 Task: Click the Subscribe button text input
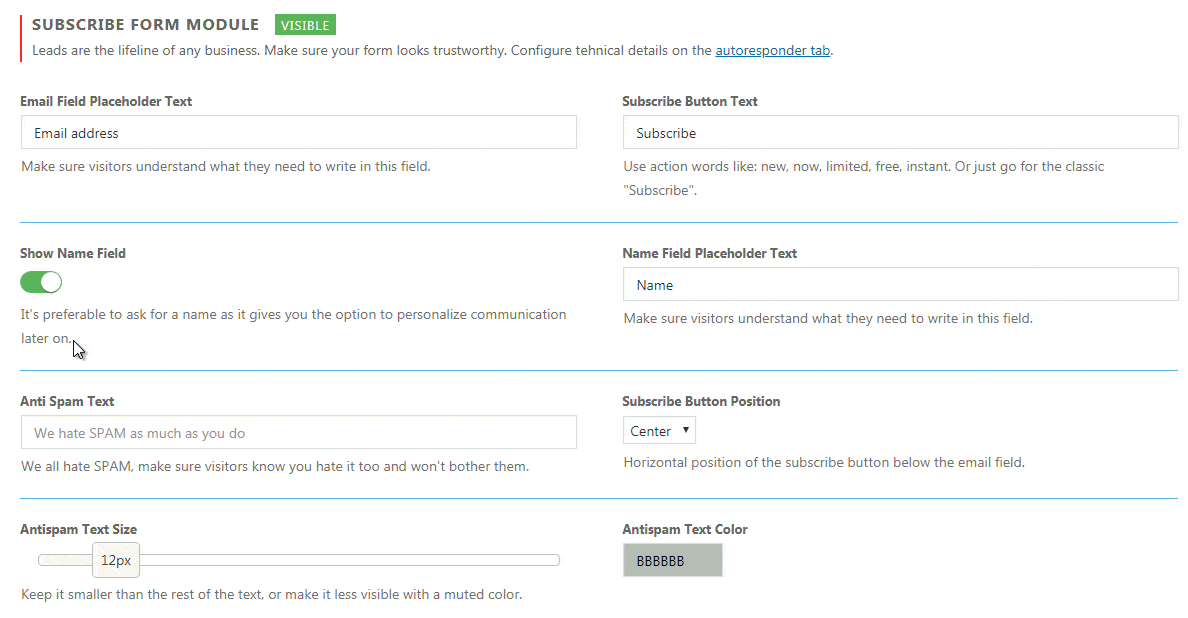coord(900,133)
